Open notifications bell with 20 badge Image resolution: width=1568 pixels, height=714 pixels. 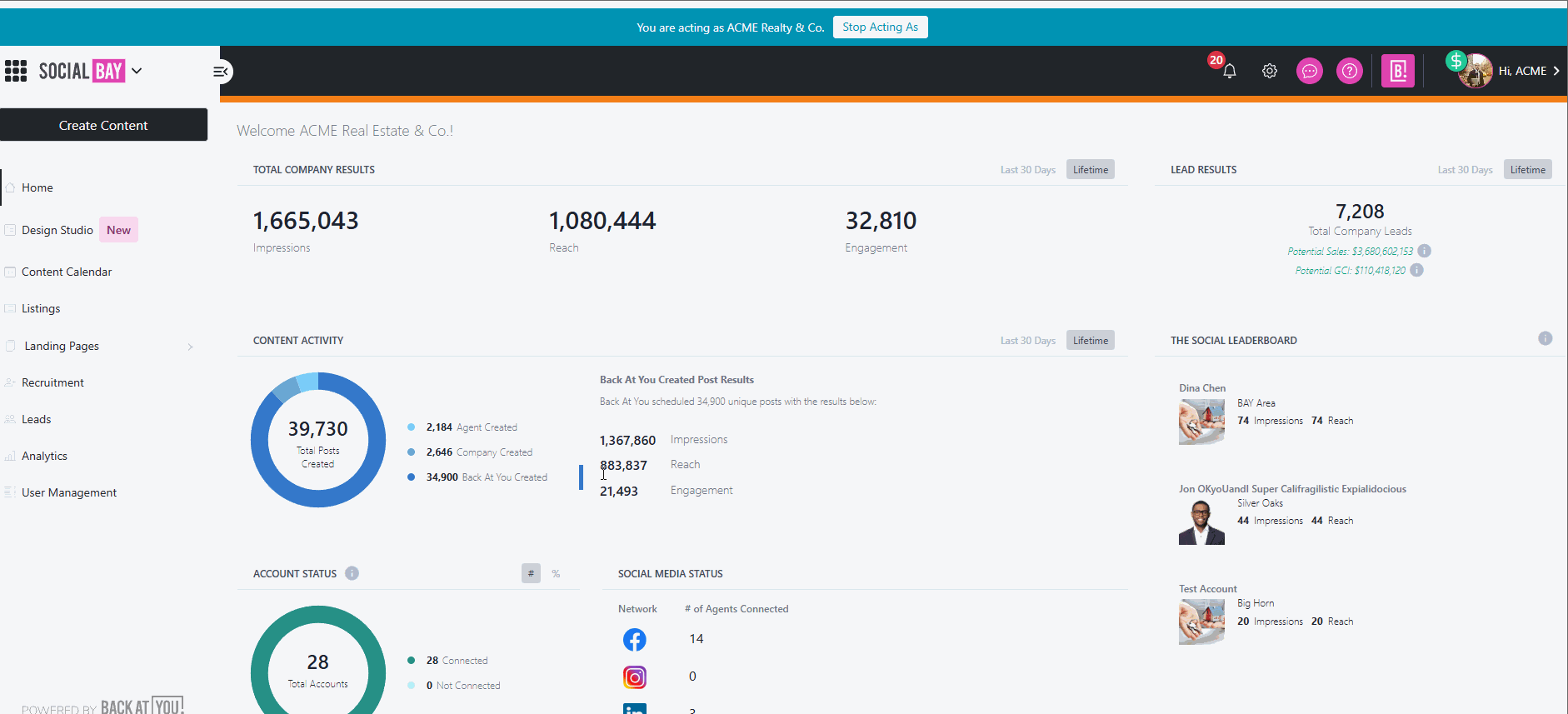click(x=1229, y=71)
